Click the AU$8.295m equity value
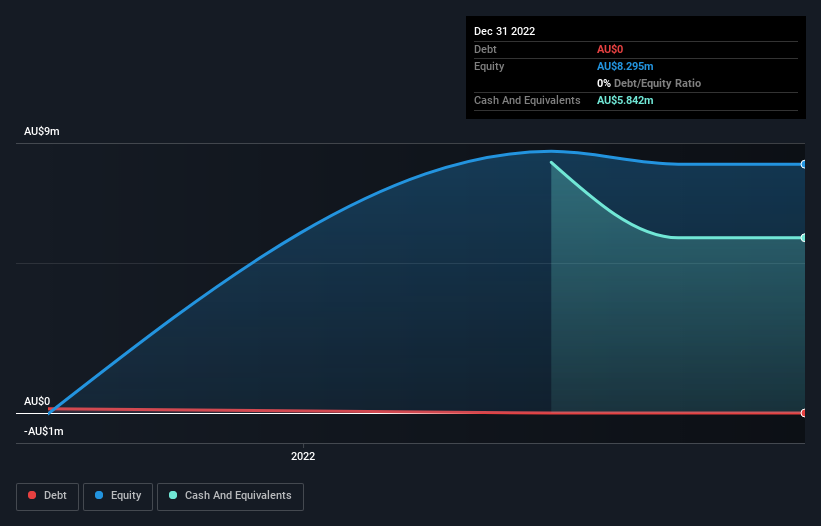Viewport: 821px width, 526px height. click(625, 66)
